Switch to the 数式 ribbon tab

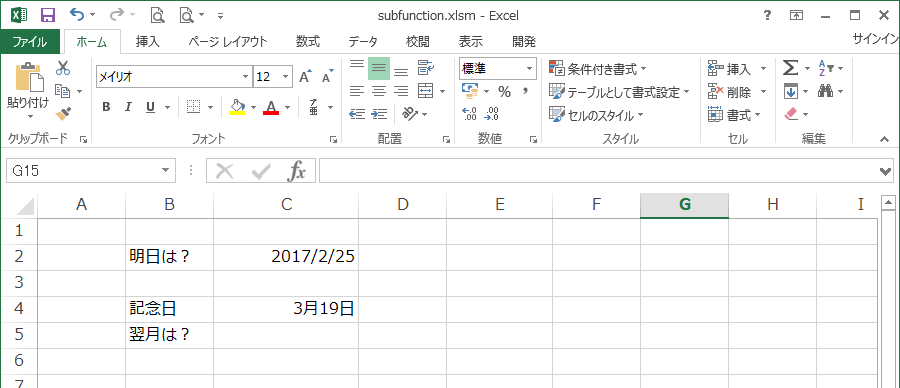pos(308,42)
